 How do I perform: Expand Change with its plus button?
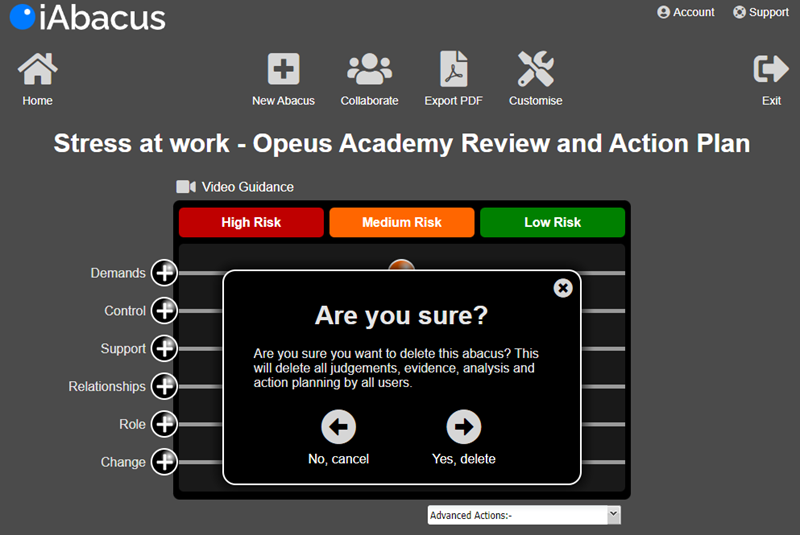(164, 462)
